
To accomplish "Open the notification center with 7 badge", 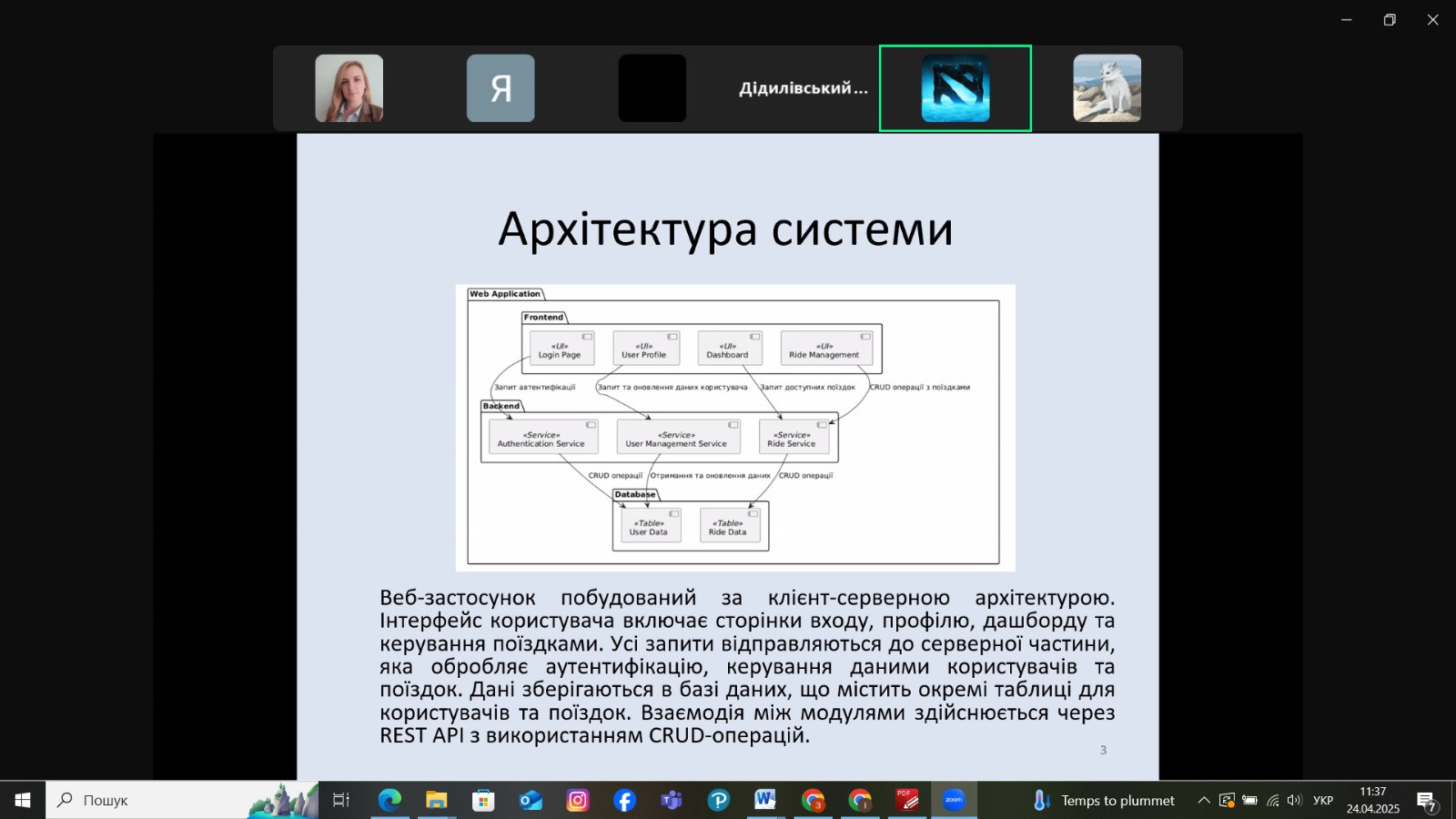I will click(1426, 801).
